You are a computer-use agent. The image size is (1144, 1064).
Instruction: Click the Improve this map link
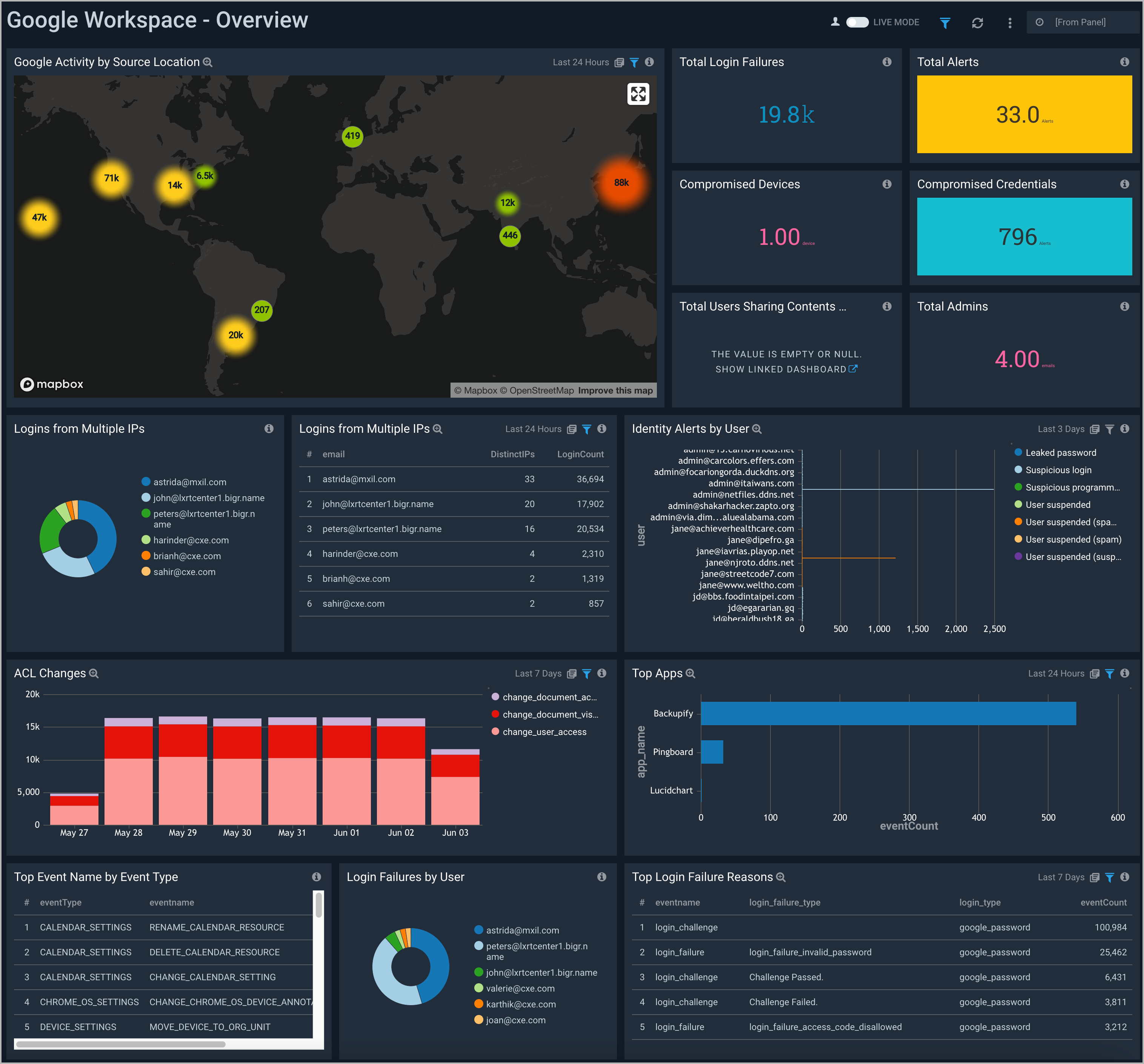pyautogui.click(x=616, y=390)
